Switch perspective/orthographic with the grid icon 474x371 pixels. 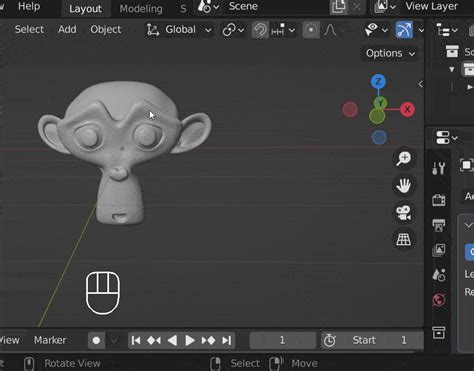[x=403, y=239]
